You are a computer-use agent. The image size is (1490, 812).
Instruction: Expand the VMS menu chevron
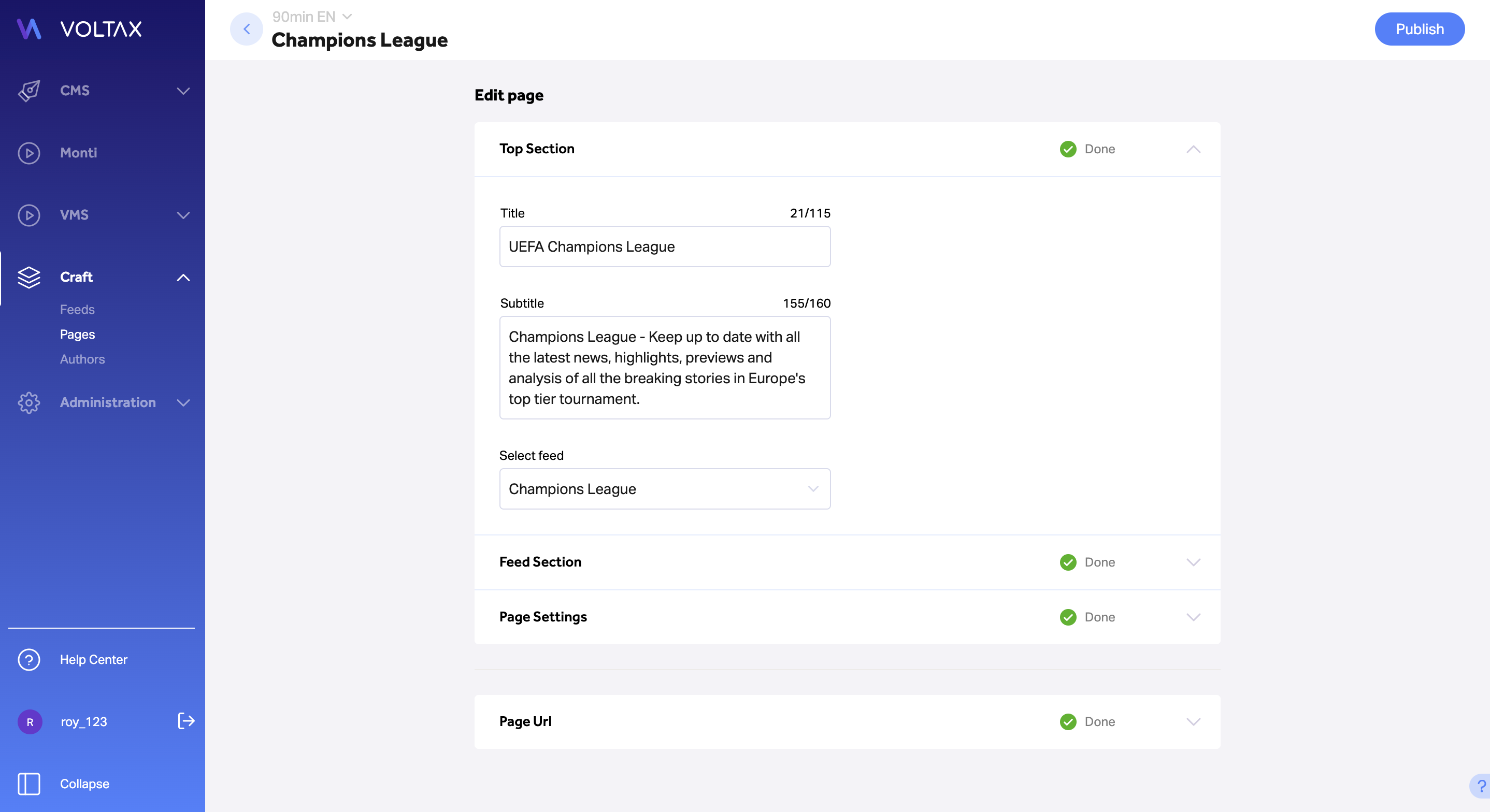(x=183, y=215)
